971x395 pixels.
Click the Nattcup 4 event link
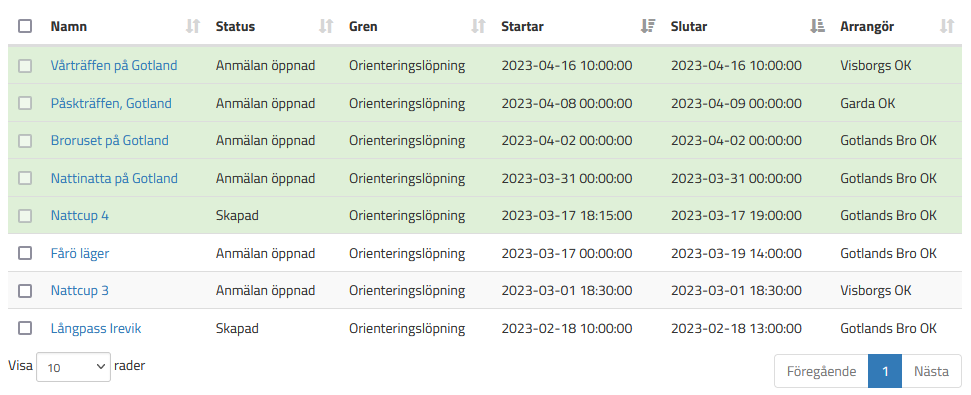click(x=80, y=216)
